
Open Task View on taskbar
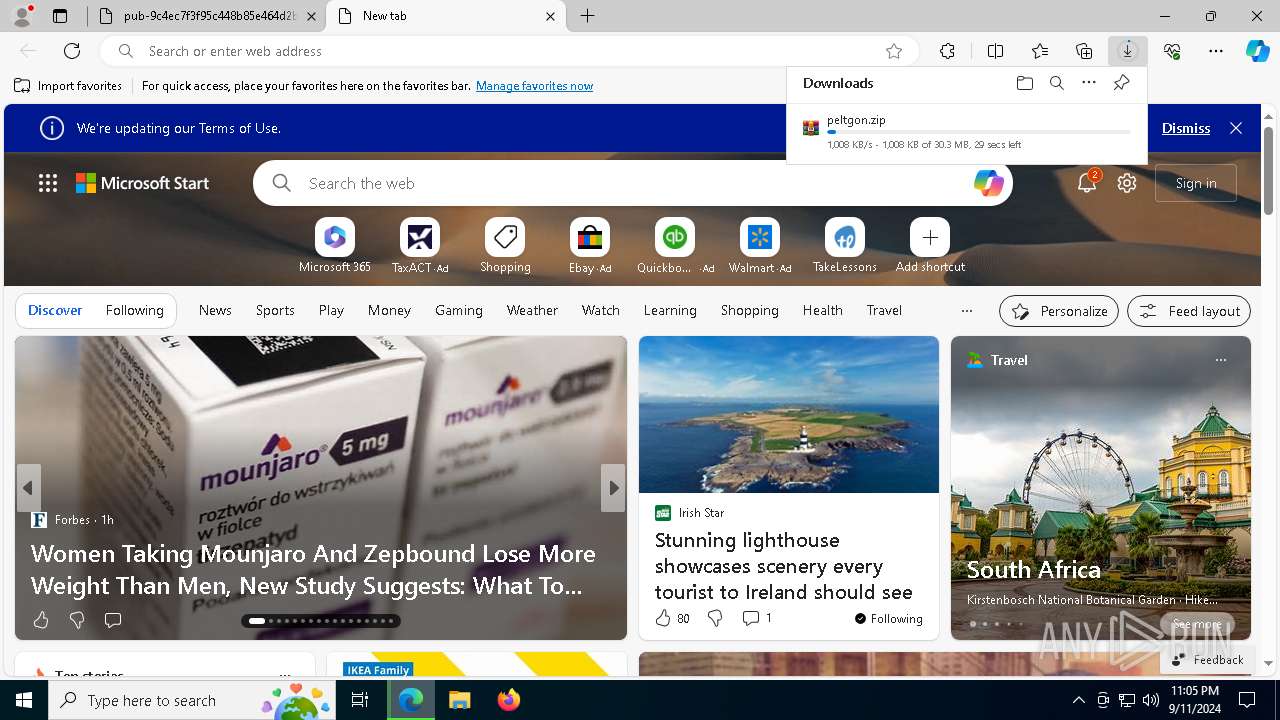click(360, 700)
